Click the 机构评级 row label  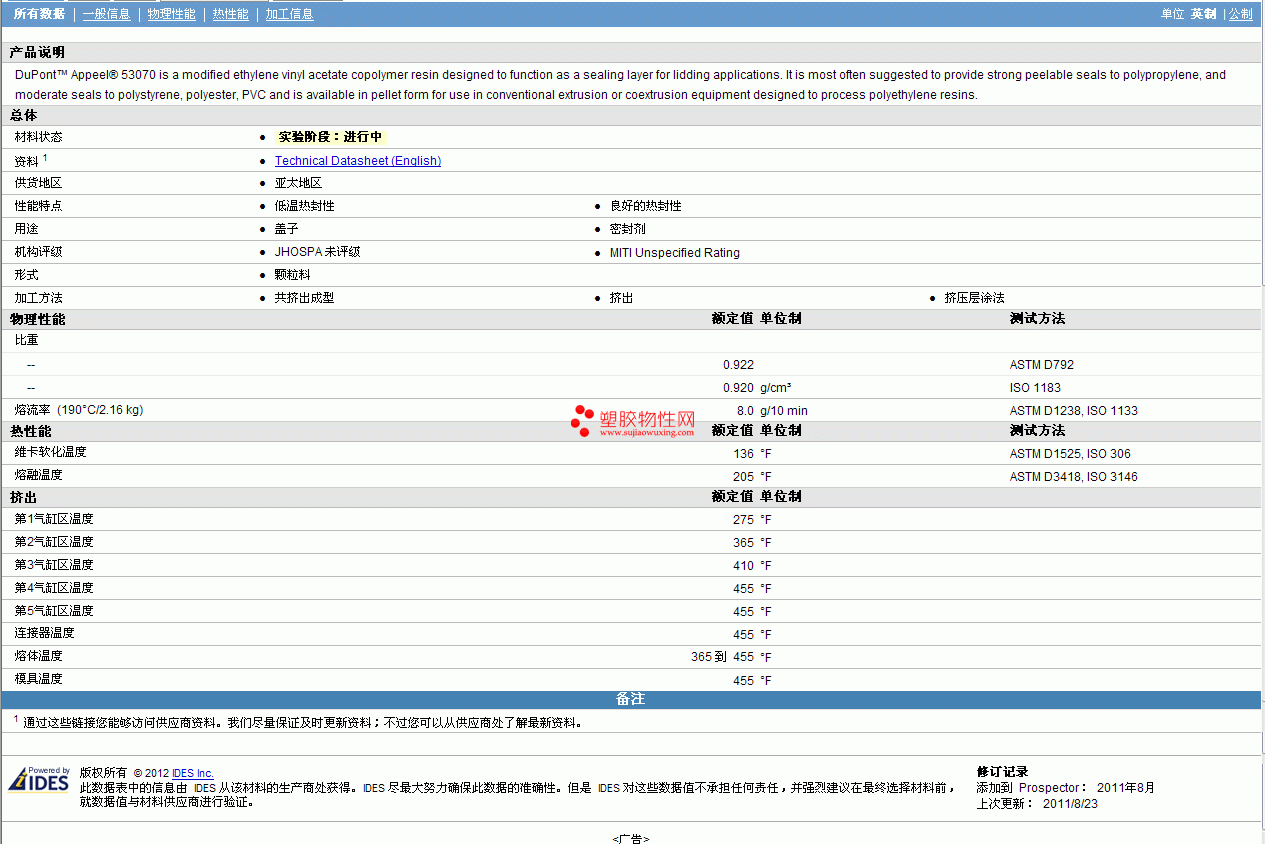[x=38, y=252]
